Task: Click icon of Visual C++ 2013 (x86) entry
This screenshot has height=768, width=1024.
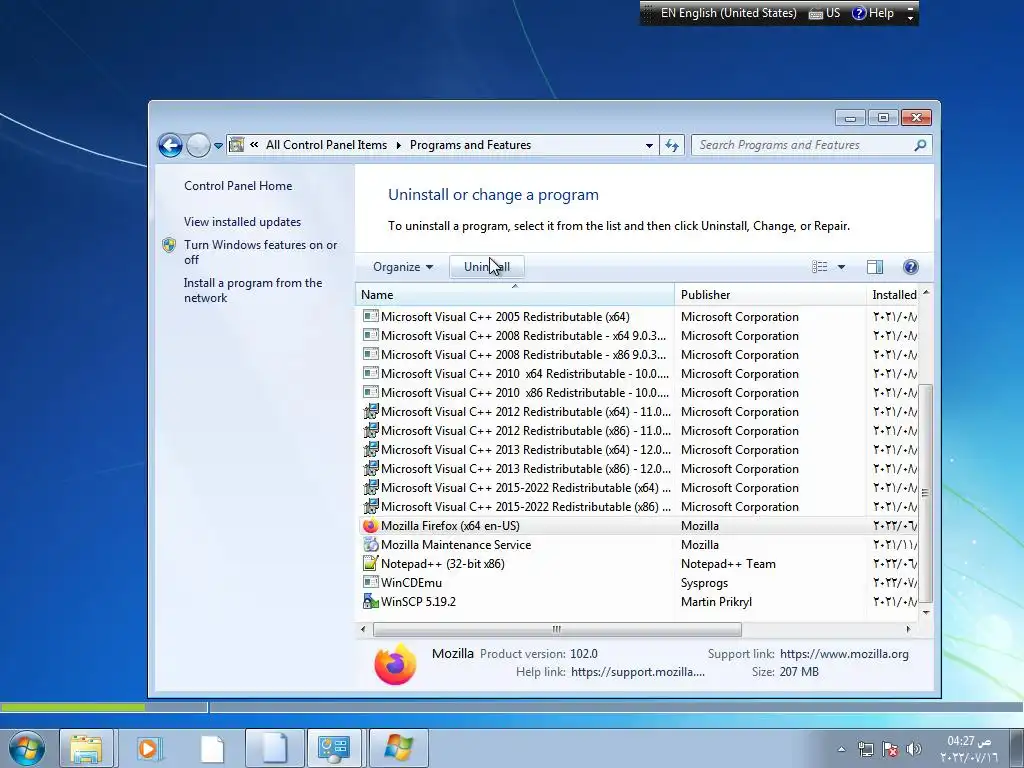Action: click(x=370, y=468)
